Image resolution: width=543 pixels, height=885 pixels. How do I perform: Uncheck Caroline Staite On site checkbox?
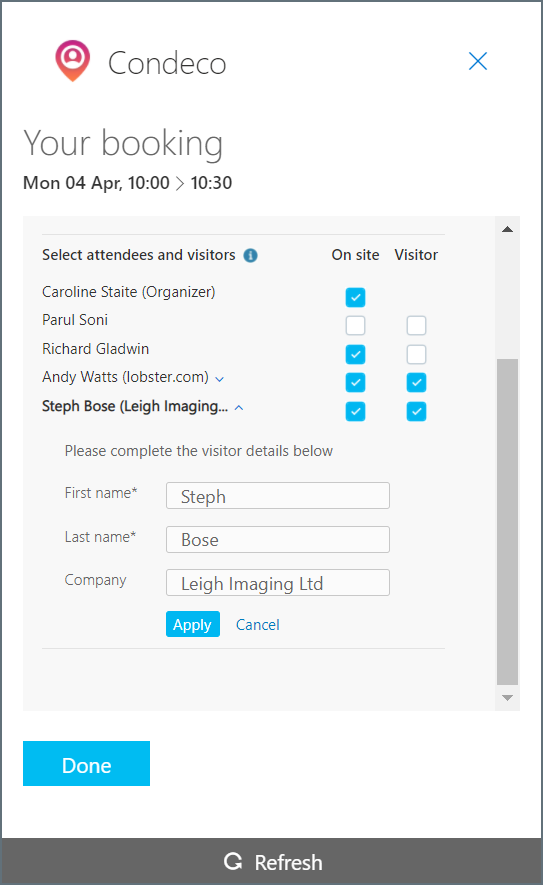click(356, 297)
